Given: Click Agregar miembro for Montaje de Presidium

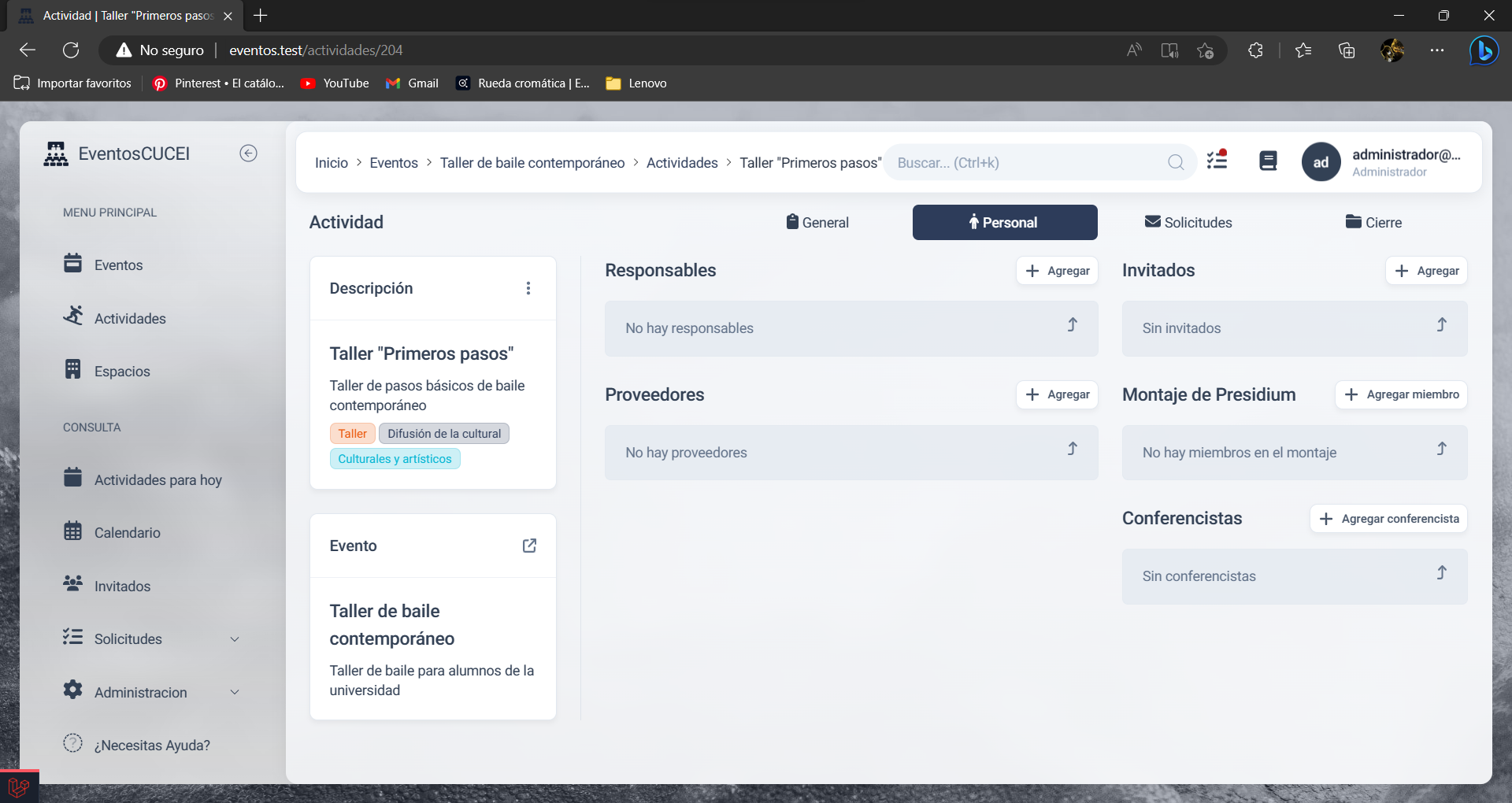Looking at the screenshot, I should coord(1401,394).
